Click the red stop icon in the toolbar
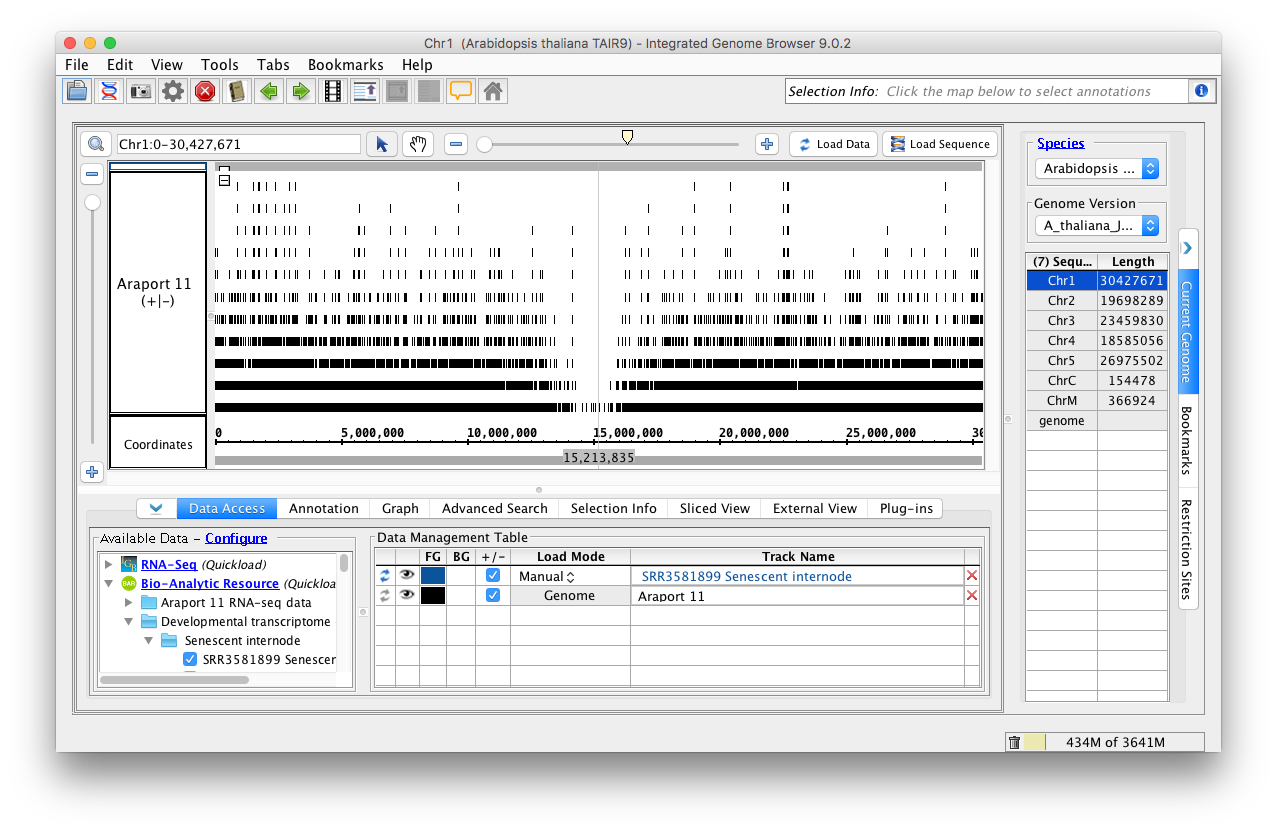1277x832 pixels. 205,92
